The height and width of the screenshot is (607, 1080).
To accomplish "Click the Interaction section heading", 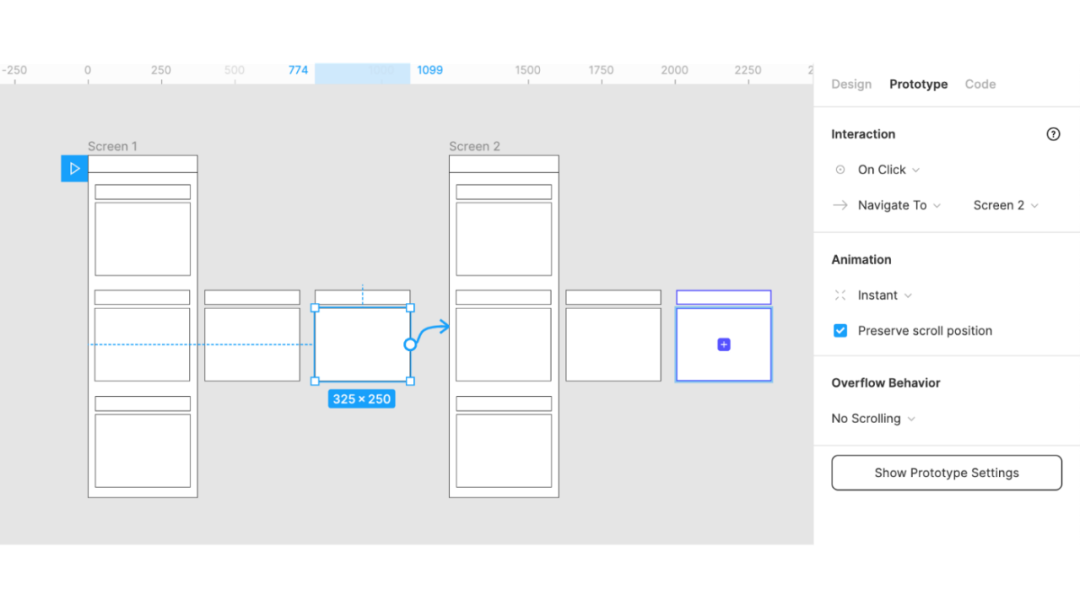I will coord(863,134).
